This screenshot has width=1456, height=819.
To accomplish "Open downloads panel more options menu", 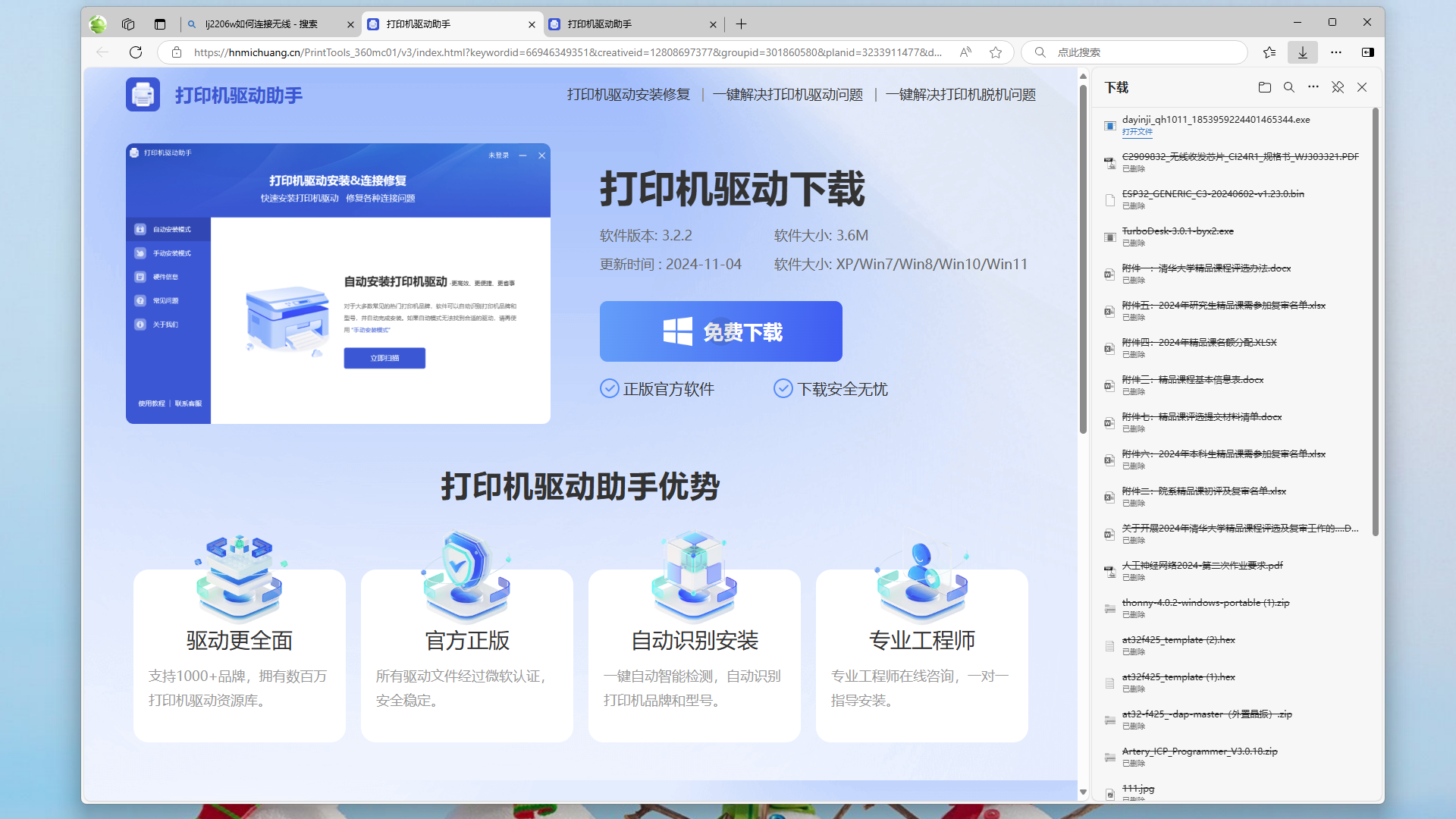I will pos(1313,87).
